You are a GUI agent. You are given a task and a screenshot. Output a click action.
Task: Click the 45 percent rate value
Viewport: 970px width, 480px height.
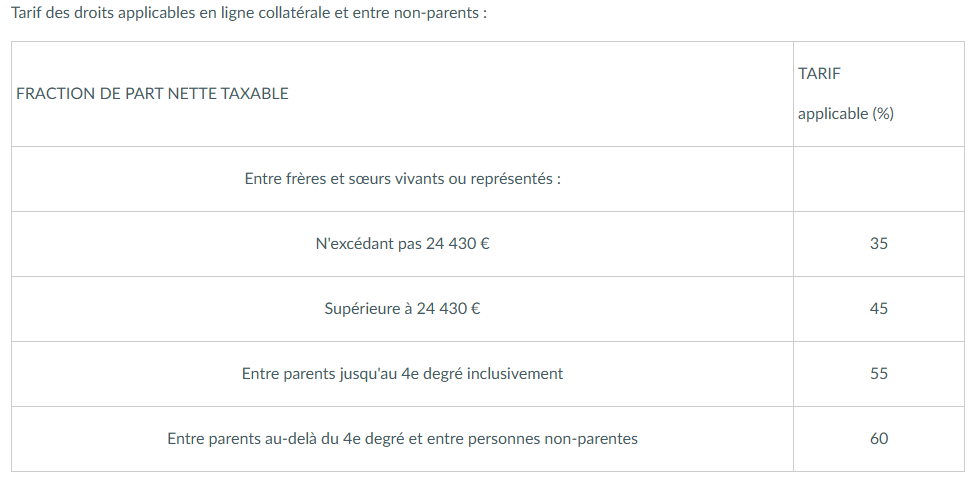(x=878, y=309)
